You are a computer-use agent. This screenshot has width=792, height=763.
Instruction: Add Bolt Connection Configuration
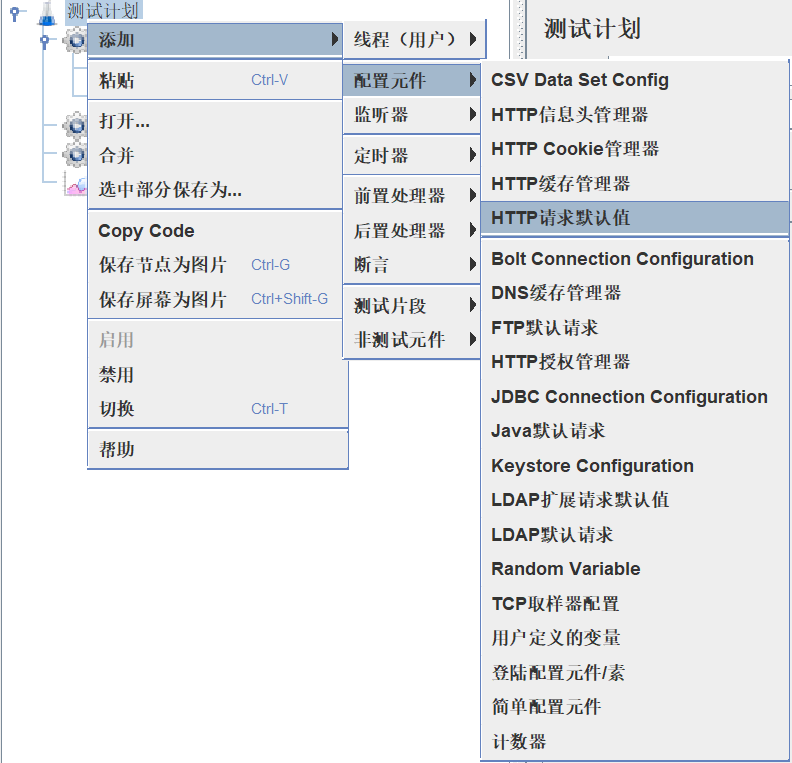[x=635, y=259]
